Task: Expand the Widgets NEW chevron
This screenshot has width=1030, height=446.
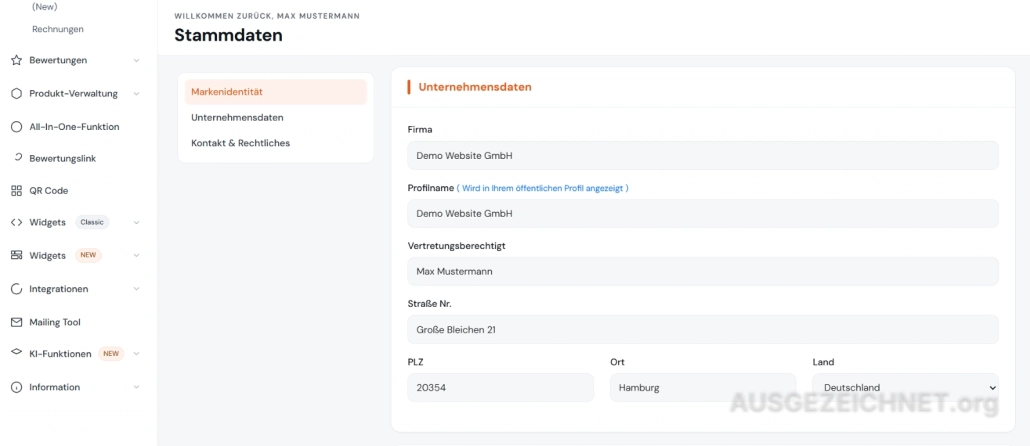Action: click(x=137, y=256)
